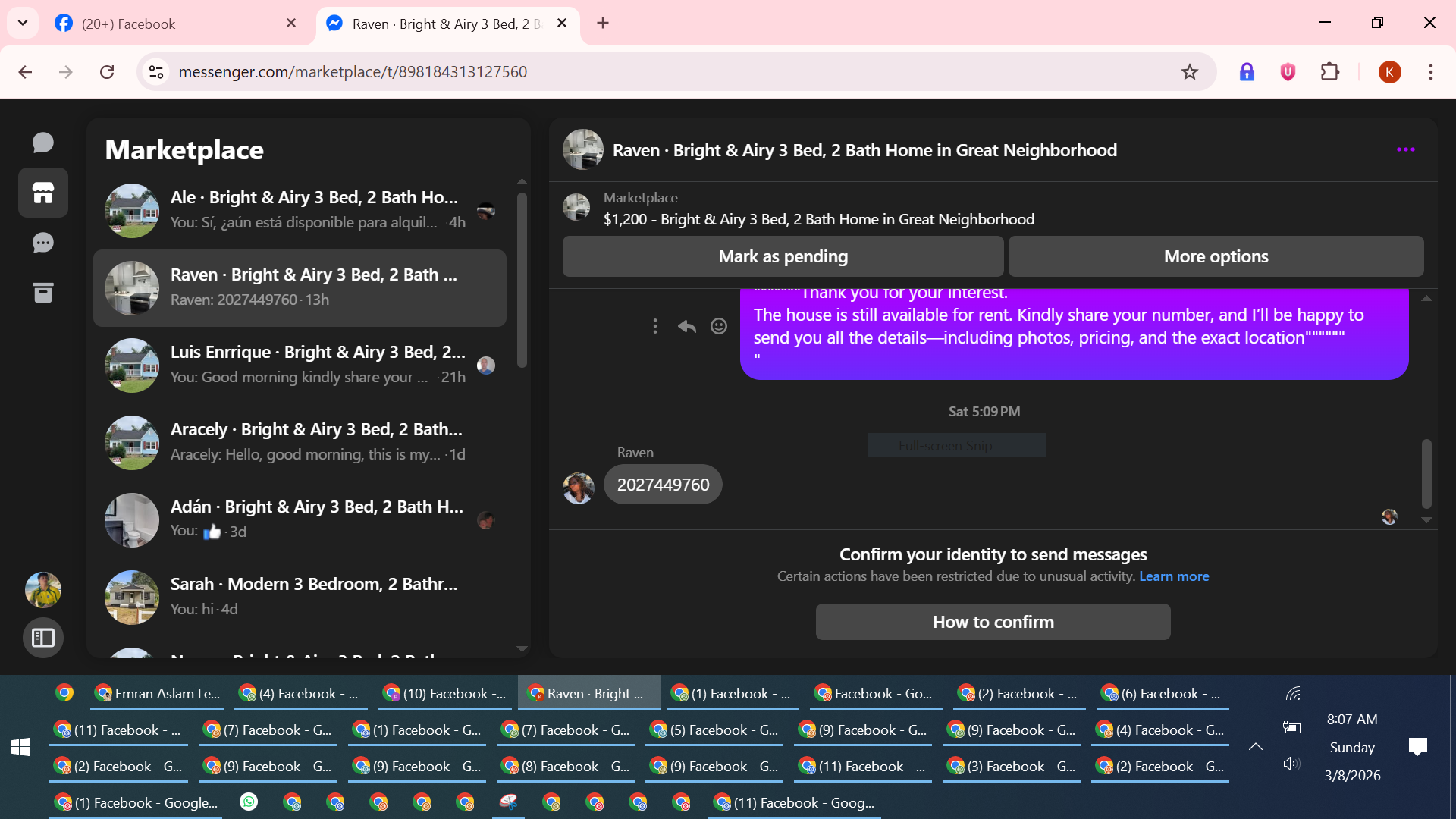The width and height of the screenshot is (1456, 819).
Task: Open Windows Start menu
Action: pos(20,747)
